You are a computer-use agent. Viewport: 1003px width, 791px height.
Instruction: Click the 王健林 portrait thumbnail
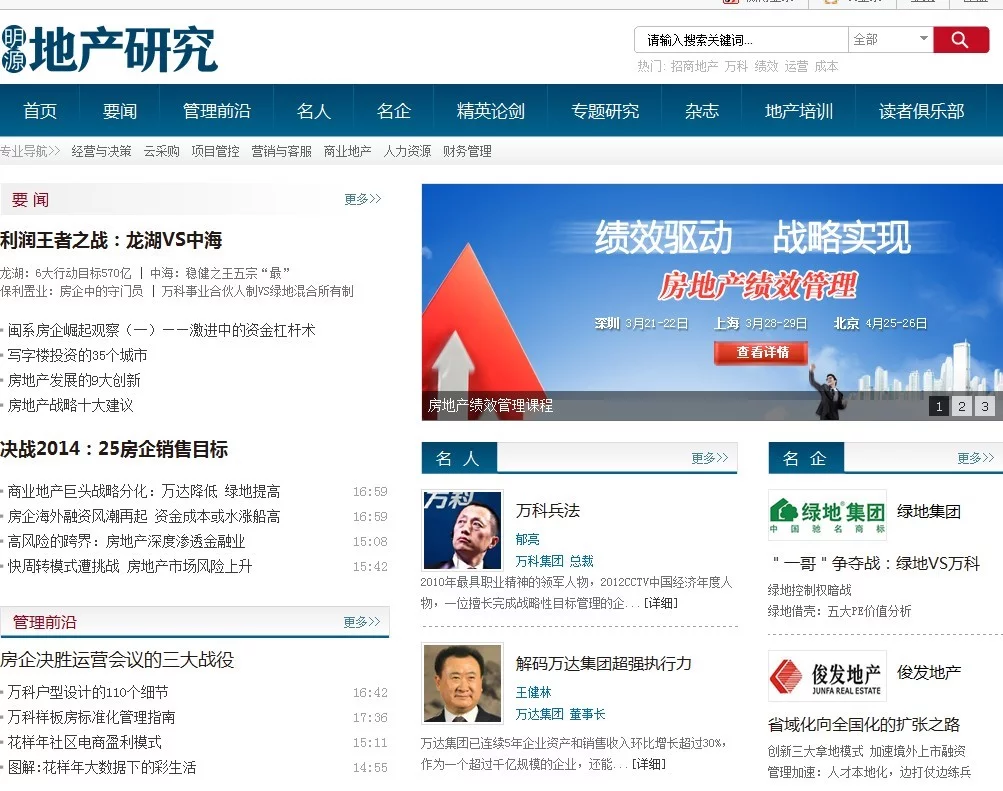(462, 684)
